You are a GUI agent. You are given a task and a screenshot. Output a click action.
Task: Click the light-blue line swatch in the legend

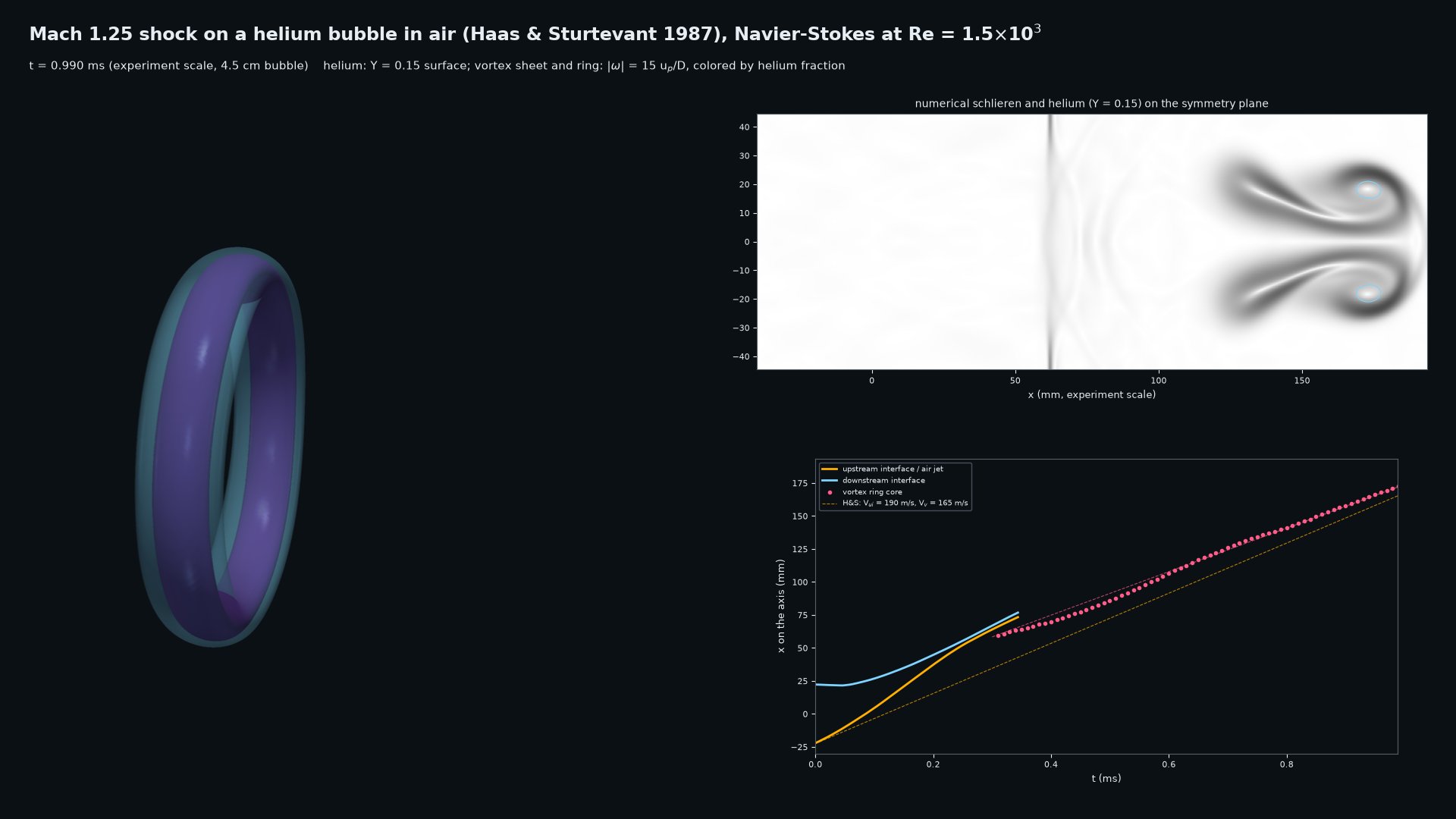pos(830,481)
